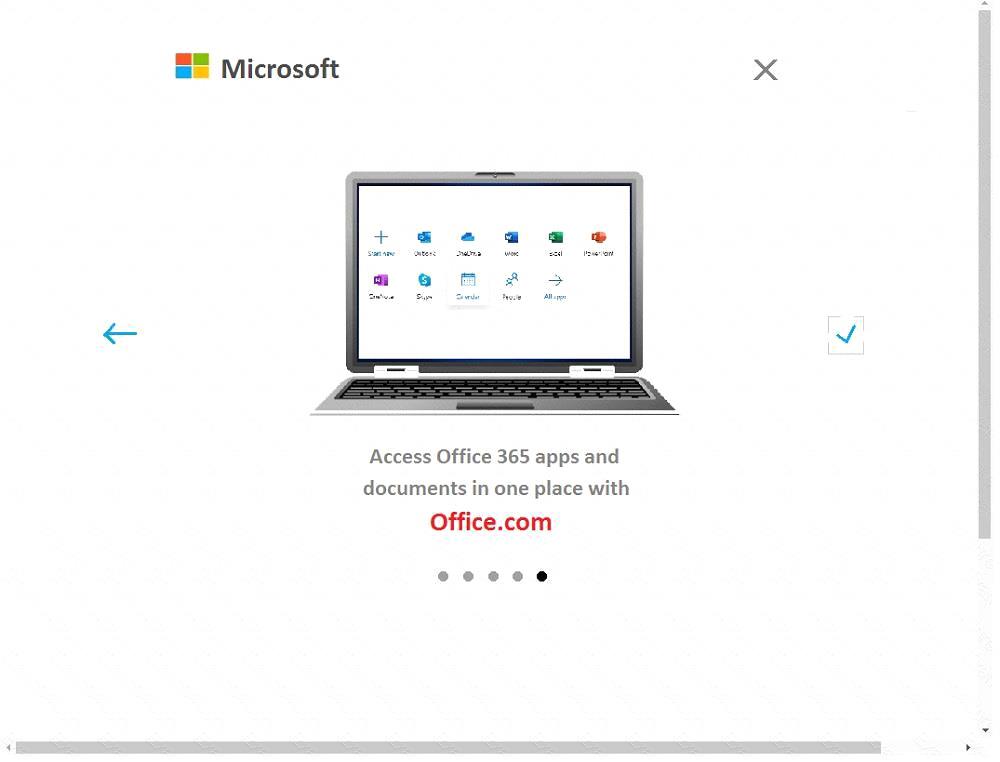1000x762 pixels.
Task: Select the third carousel page dot
Action: (493, 576)
